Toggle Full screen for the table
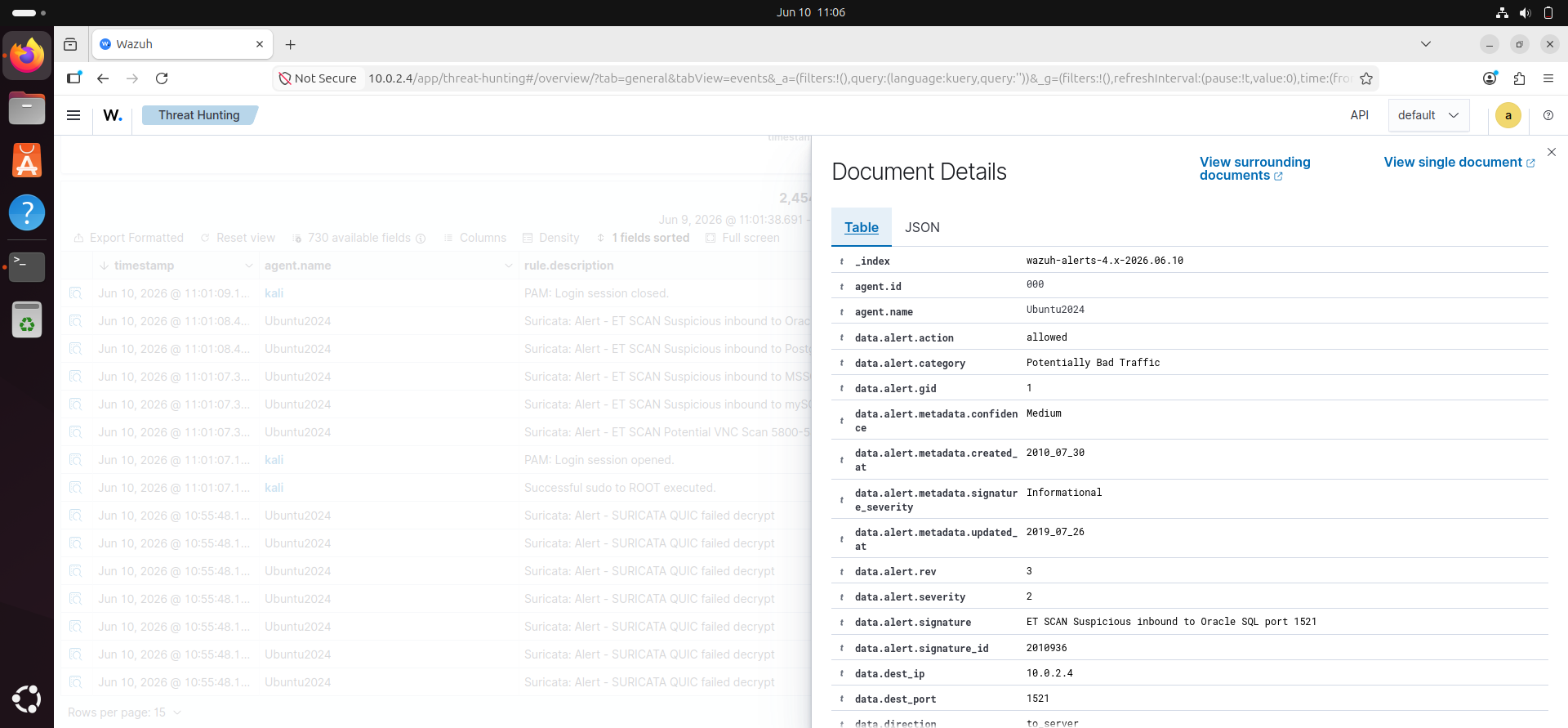1568x728 pixels. tap(742, 238)
